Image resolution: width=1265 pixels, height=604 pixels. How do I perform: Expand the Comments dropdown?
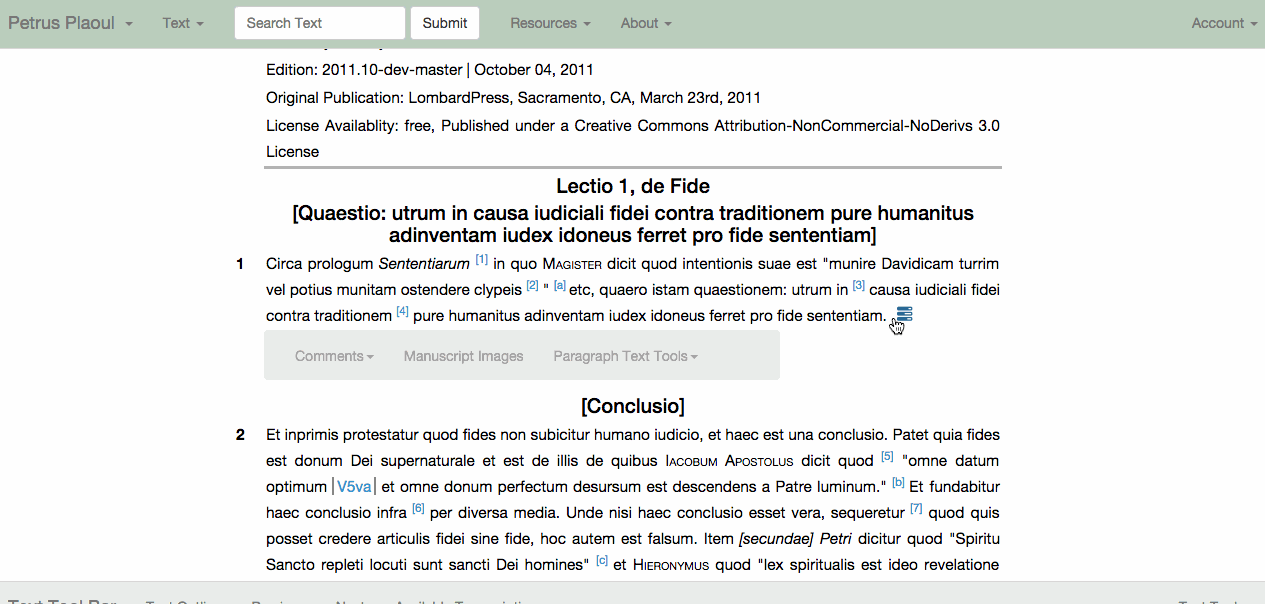tap(335, 356)
